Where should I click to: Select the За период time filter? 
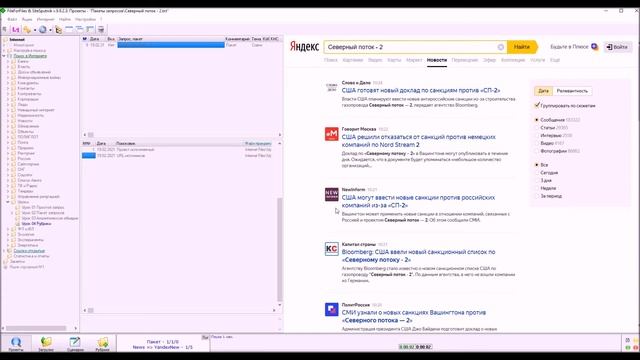pyautogui.click(x=537, y=196)
